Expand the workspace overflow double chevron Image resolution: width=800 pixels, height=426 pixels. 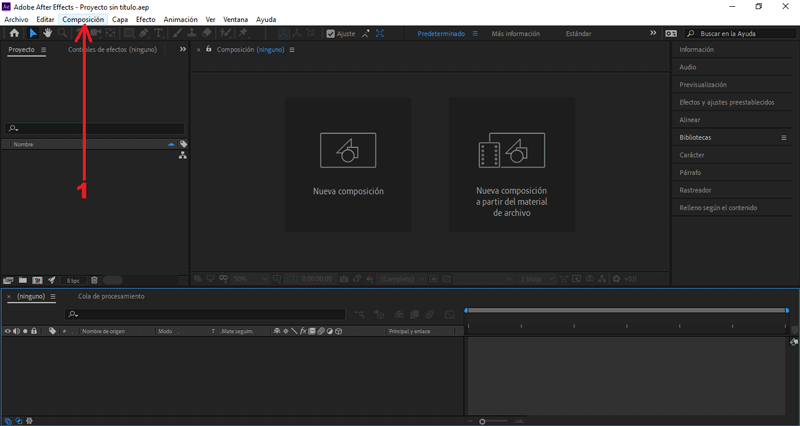tap(653, 33)
